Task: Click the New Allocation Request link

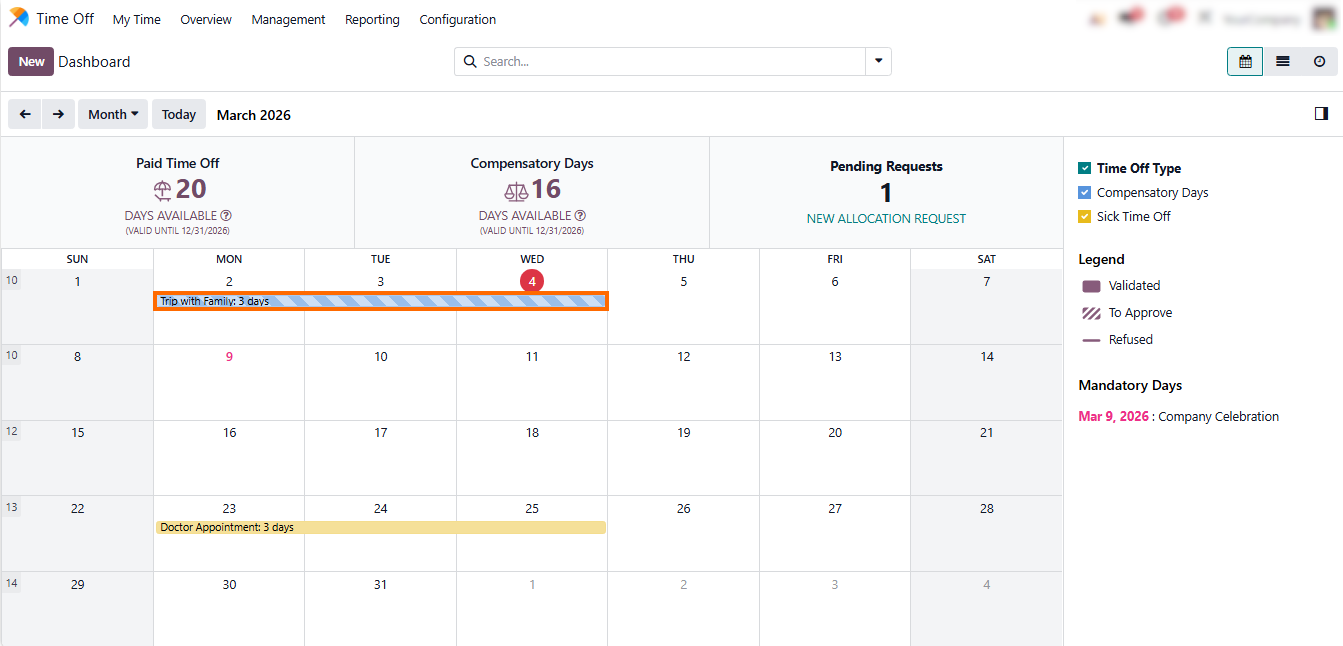Action: (x=886, y=219)
